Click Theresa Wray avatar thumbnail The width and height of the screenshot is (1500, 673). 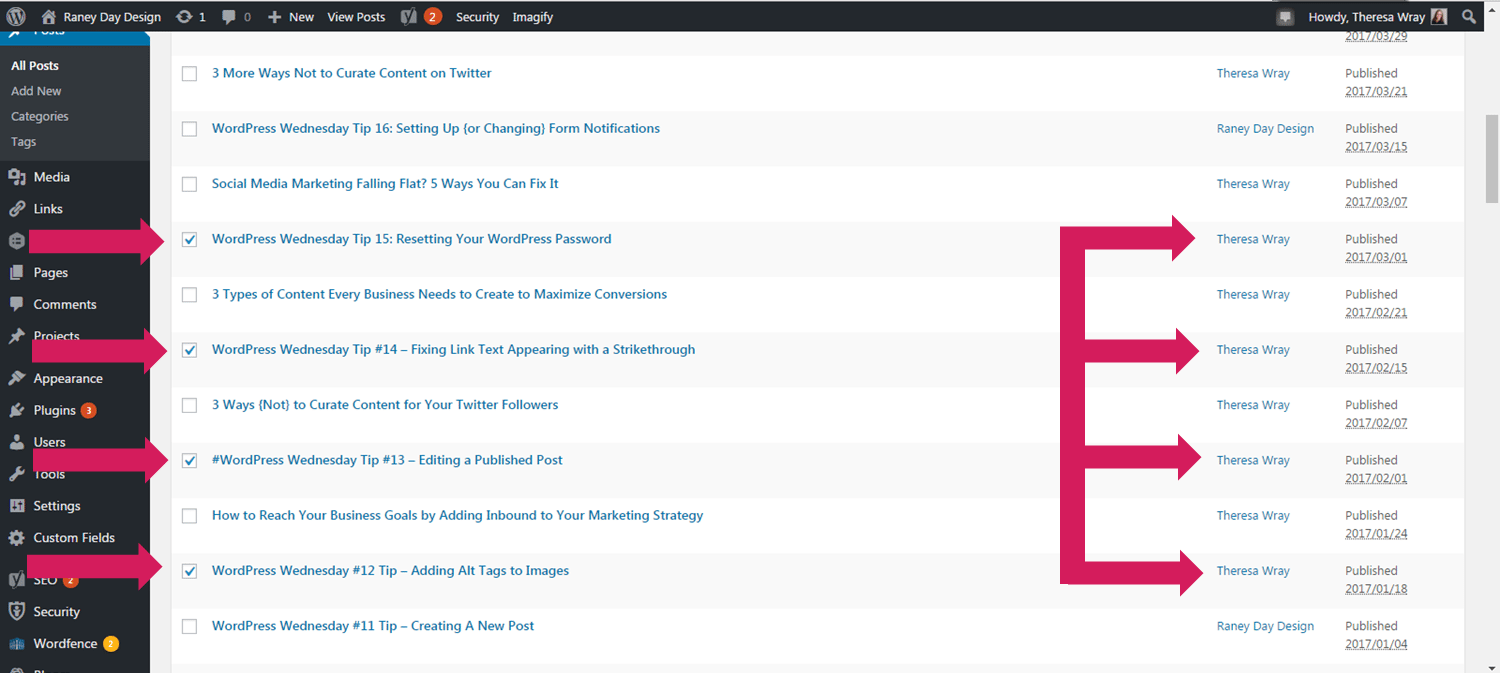click(1438, 17)
